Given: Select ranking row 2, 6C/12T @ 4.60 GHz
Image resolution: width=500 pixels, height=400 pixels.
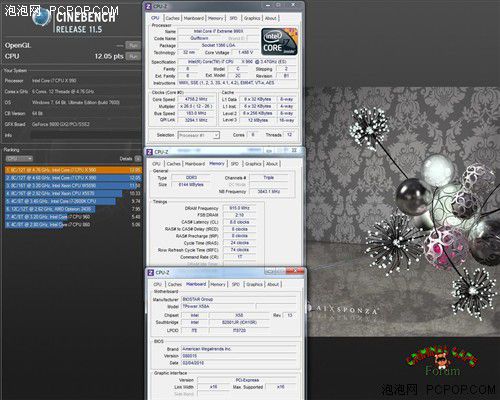Looking at the screenshot, I should click(73, 178).
